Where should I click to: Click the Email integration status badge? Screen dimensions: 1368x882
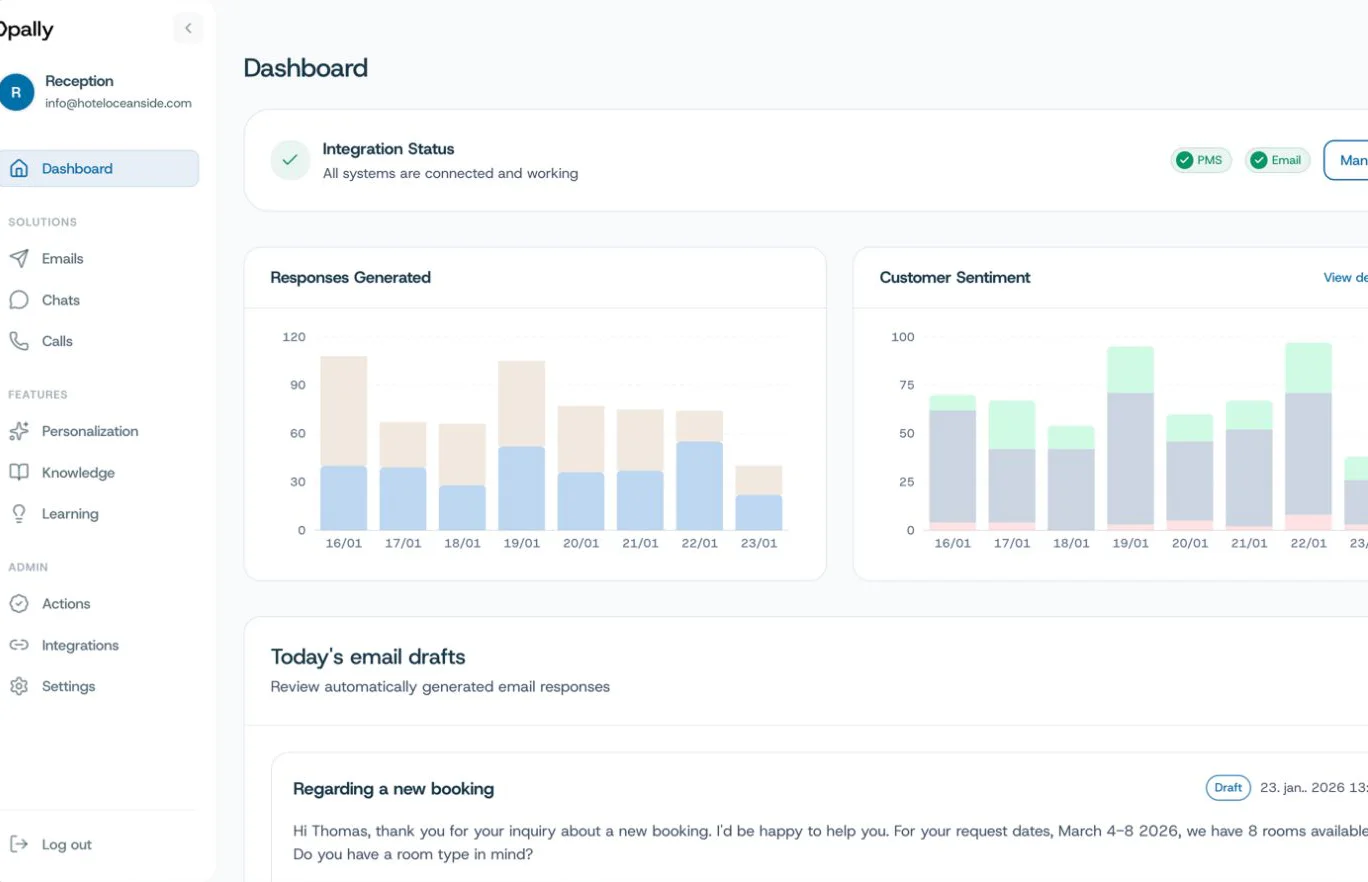pyautogui.click(x=1277, y=160)
